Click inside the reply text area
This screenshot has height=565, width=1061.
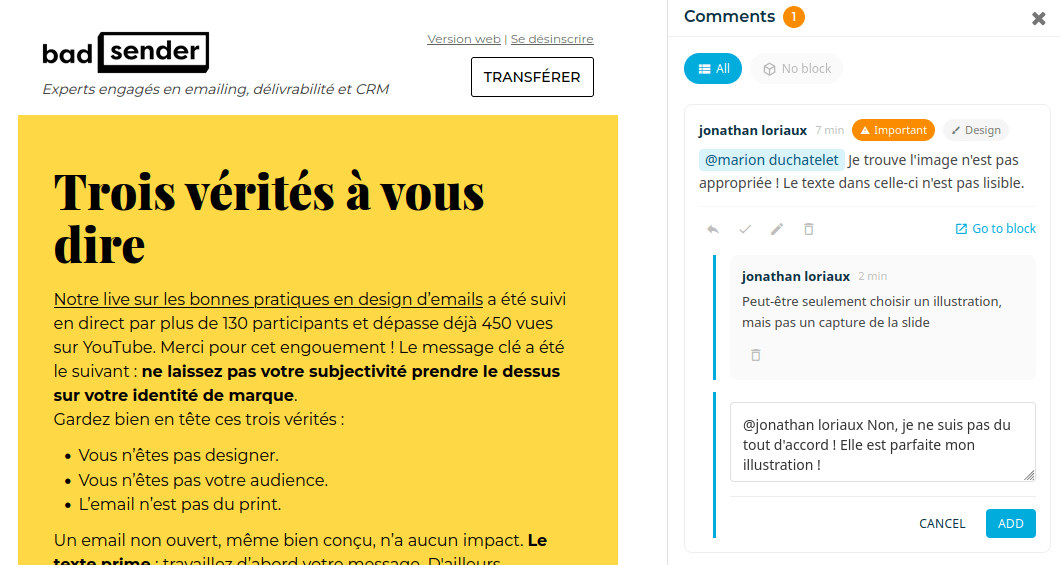(x=880, y=443)
